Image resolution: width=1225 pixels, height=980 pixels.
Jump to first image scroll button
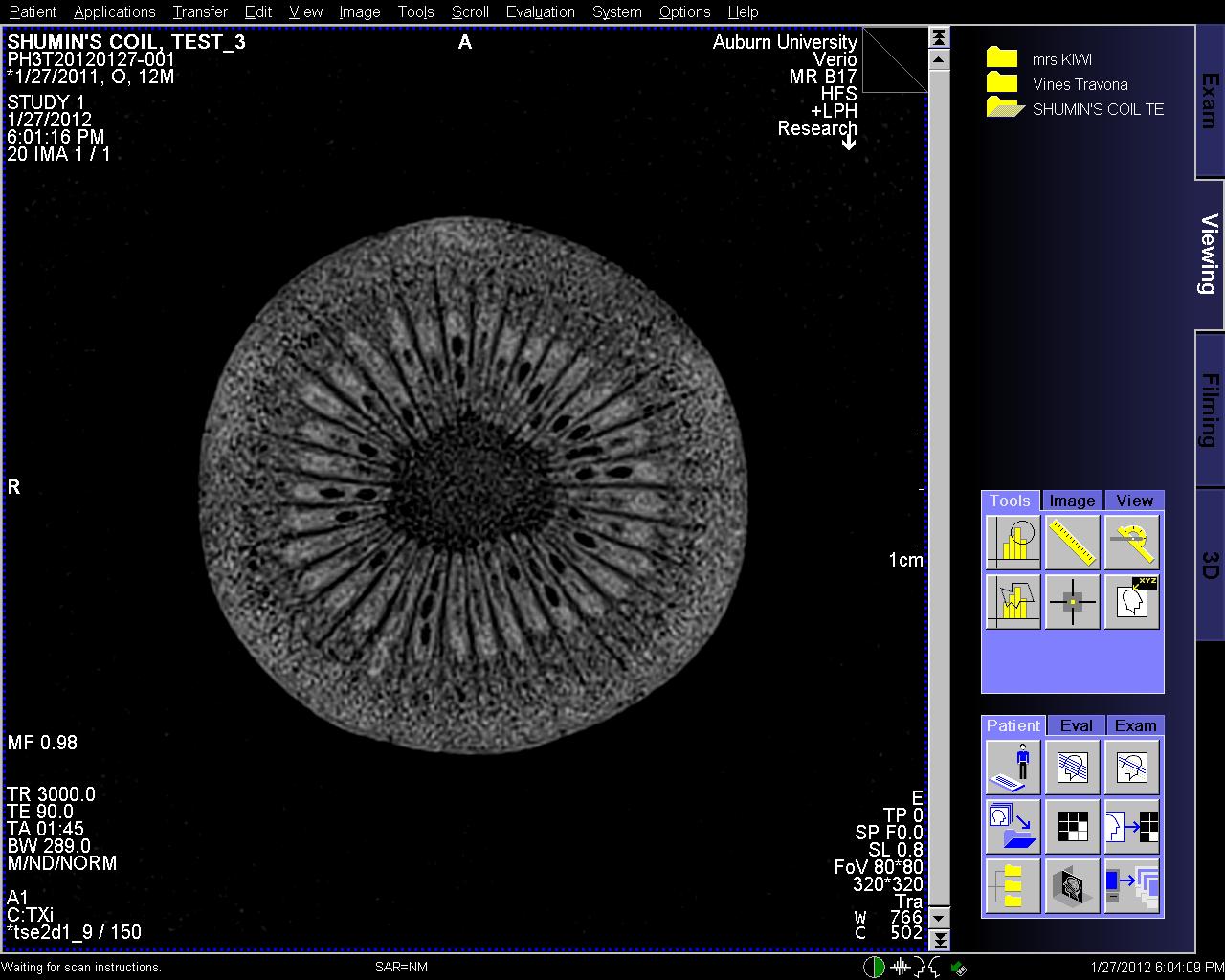[x=940, y=37]
